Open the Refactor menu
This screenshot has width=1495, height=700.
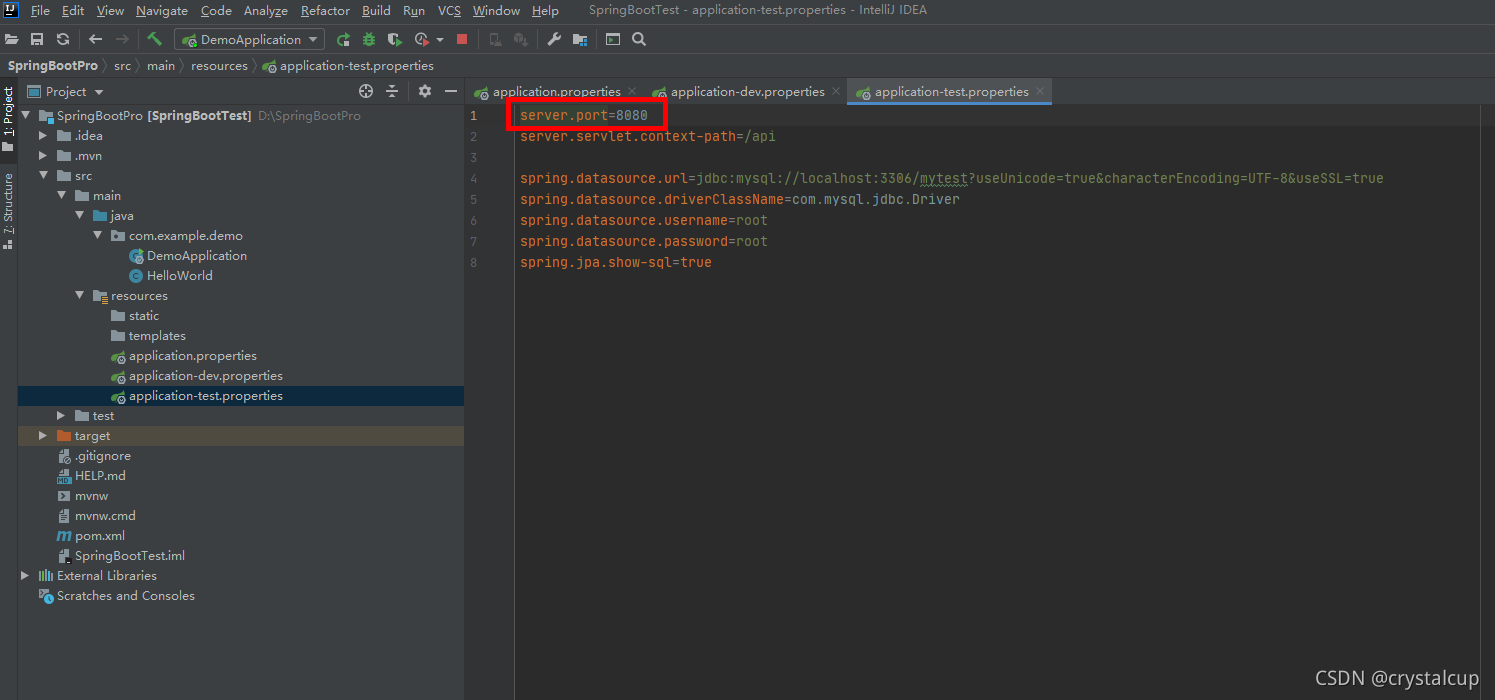tap(325, 11)
